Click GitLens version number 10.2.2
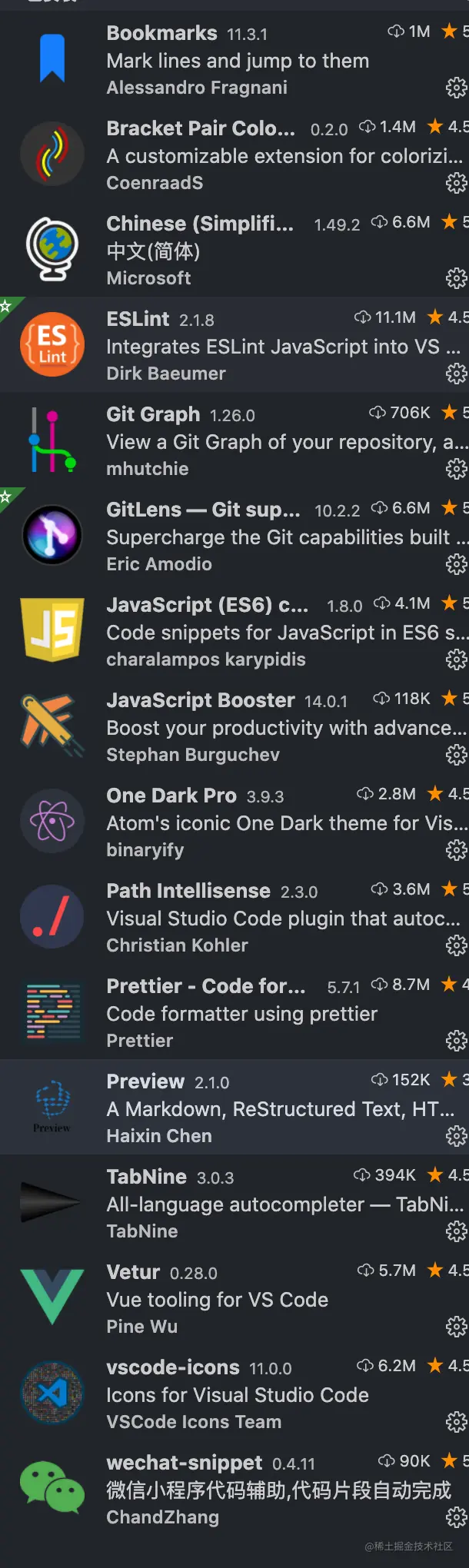 click(x=338, y=510)
